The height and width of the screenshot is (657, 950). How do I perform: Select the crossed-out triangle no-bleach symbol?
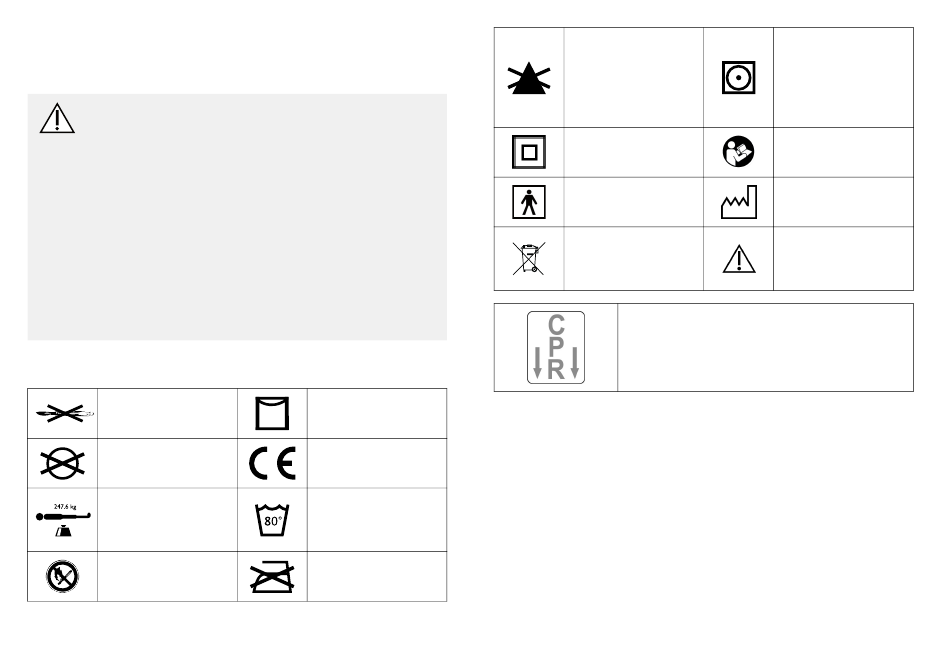(x=529, y=78)
